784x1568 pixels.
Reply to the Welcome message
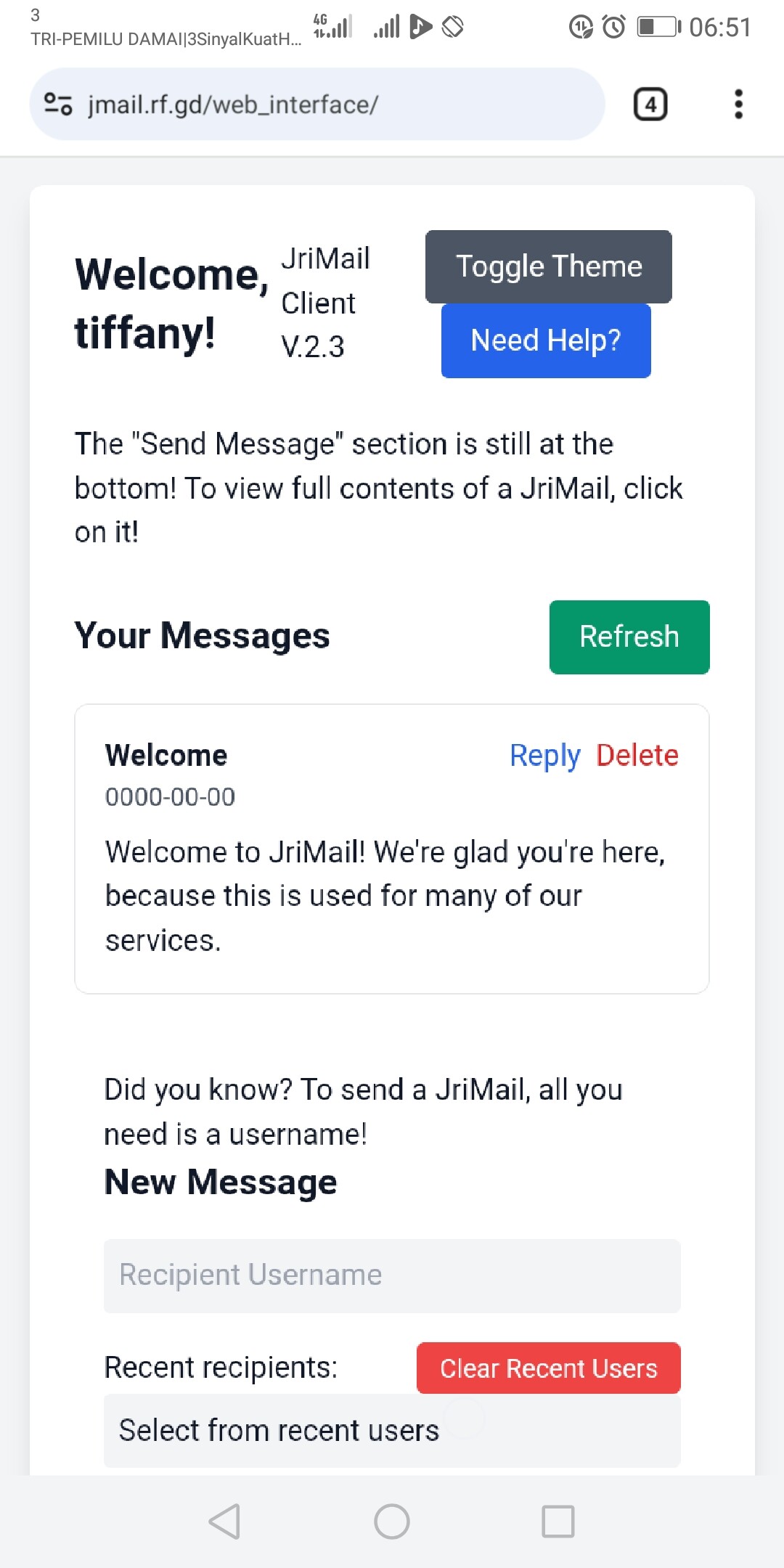[544, 756]
